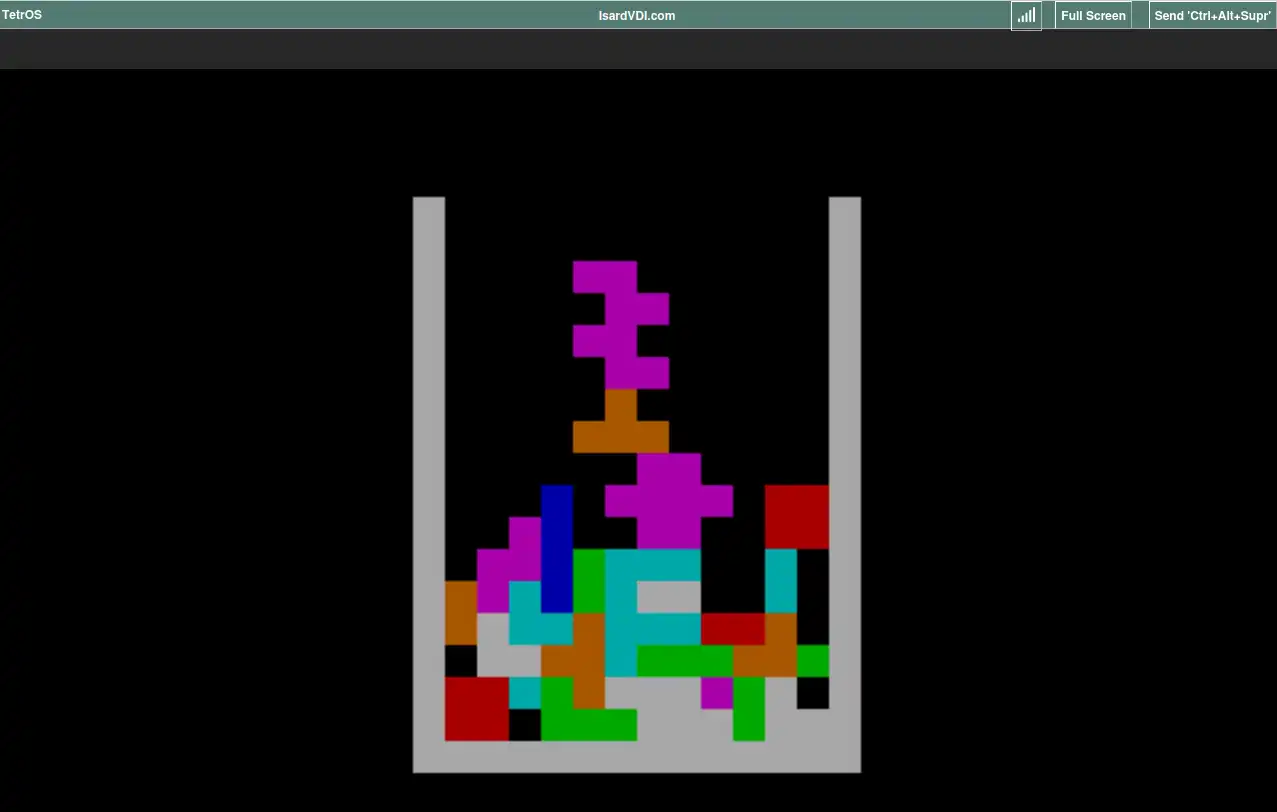Click the dark blue vertical bar piece
This screenshot has height=812, width=1277.
pos(557,549)
